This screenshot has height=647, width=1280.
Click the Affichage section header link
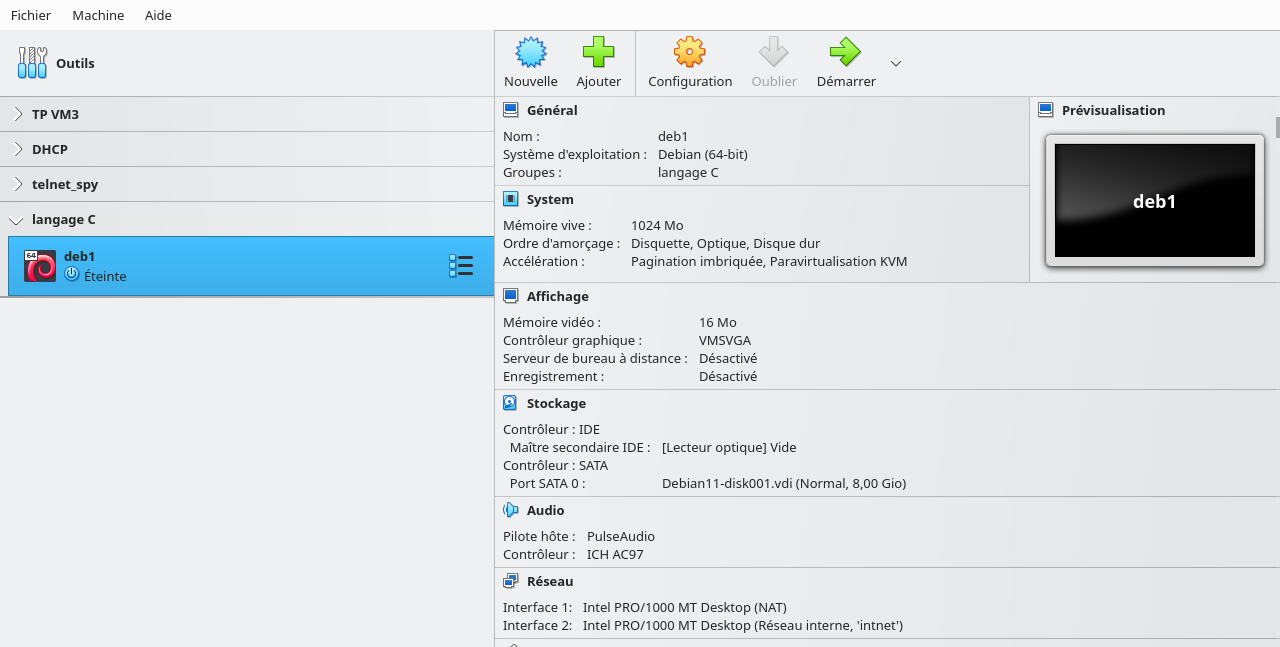pyautogui.click(x=557, y=296)
